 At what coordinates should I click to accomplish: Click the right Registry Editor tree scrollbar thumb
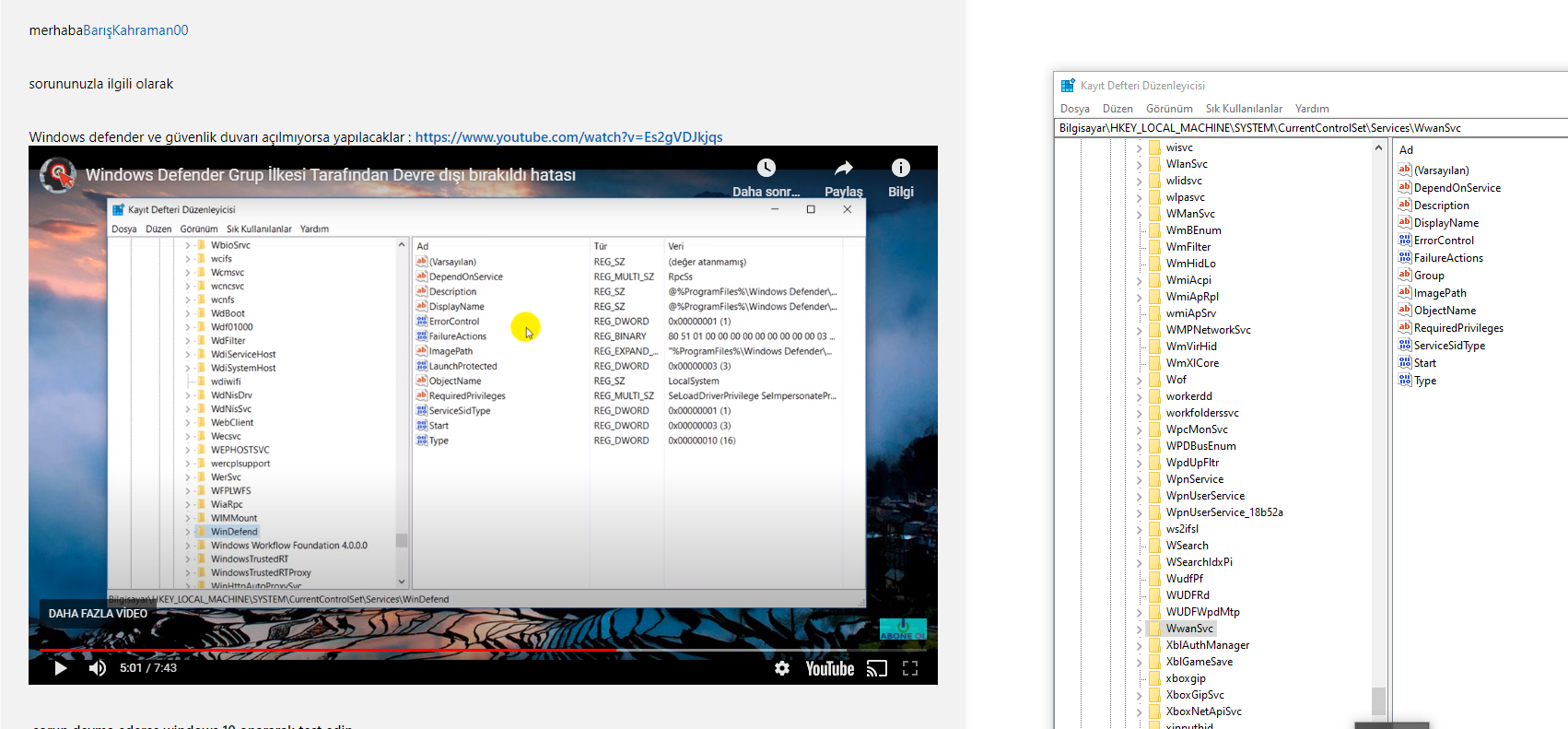(x=1378, y=701)
